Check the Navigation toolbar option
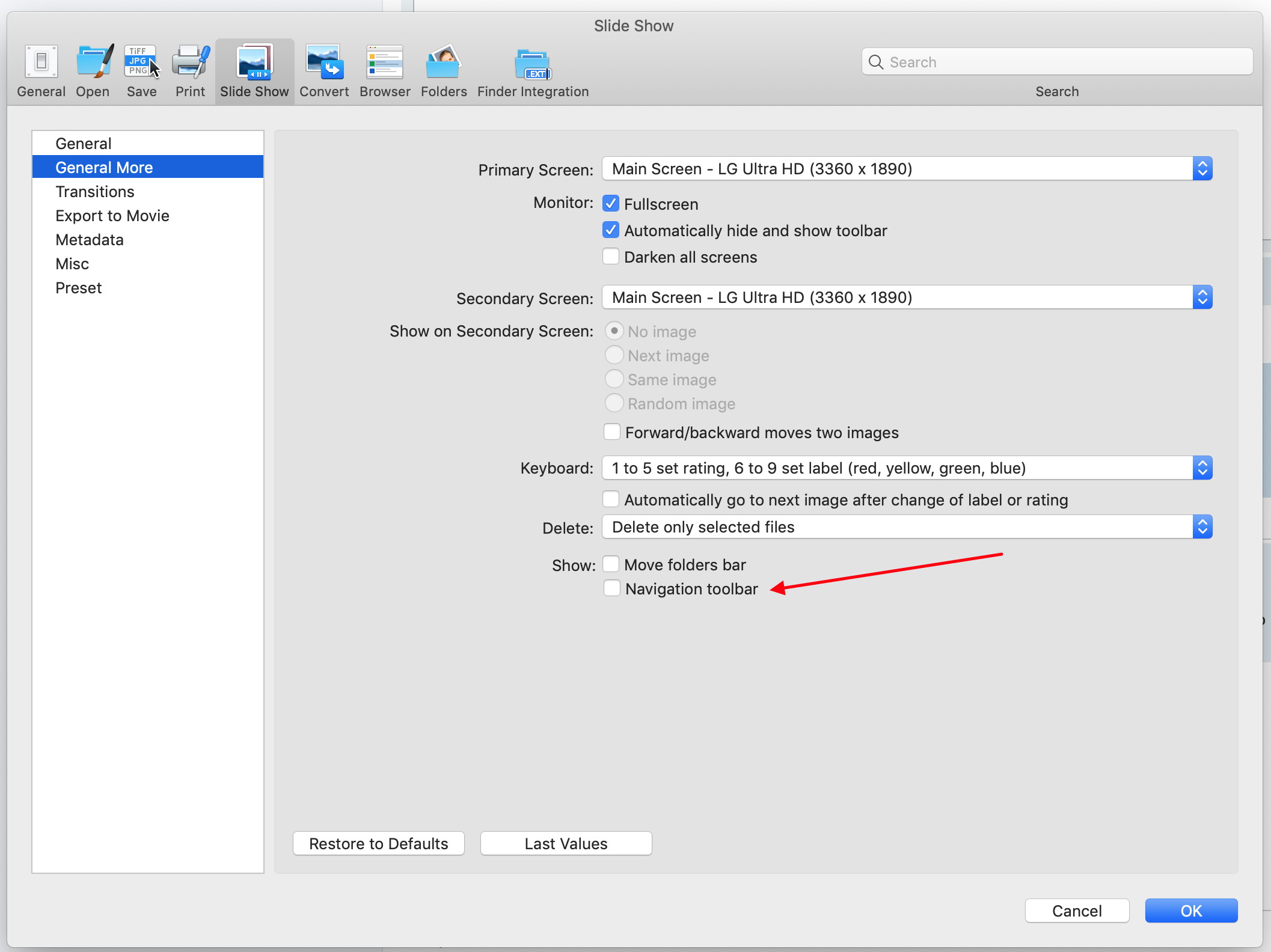 (612, 588)
